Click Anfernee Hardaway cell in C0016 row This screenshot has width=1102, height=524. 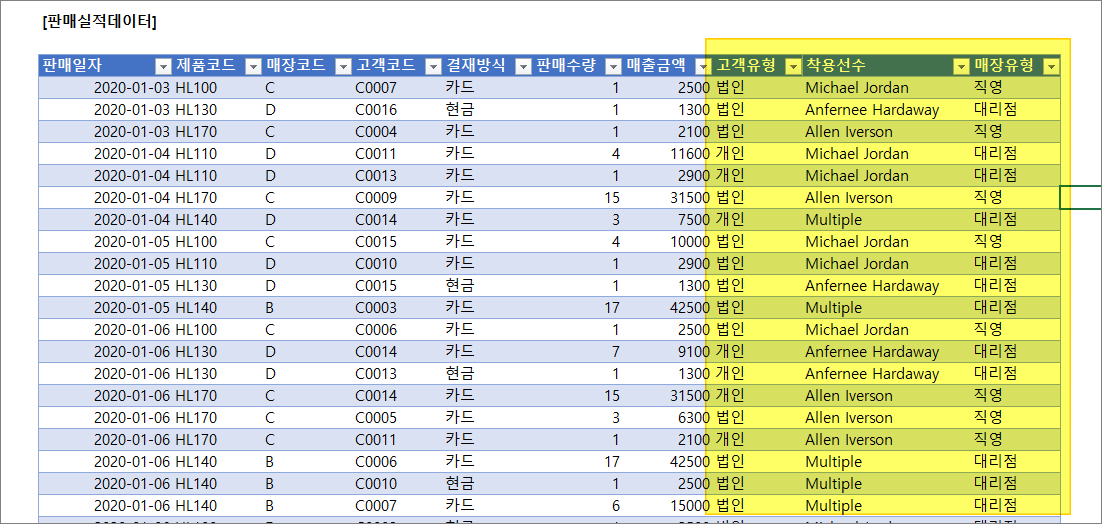pos(886,110)
